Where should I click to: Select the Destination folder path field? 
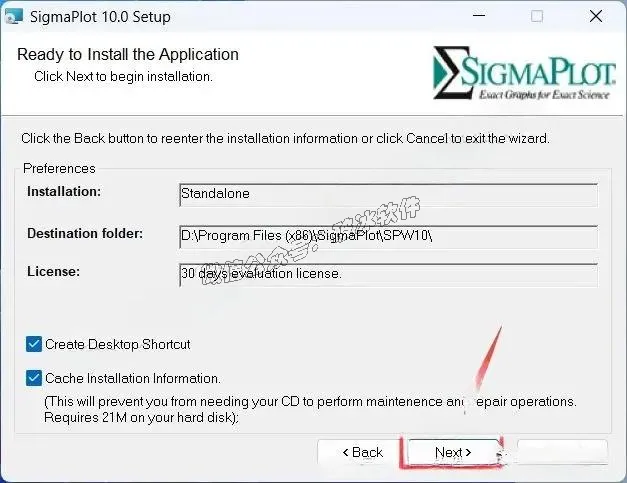[x=388, y=236]
